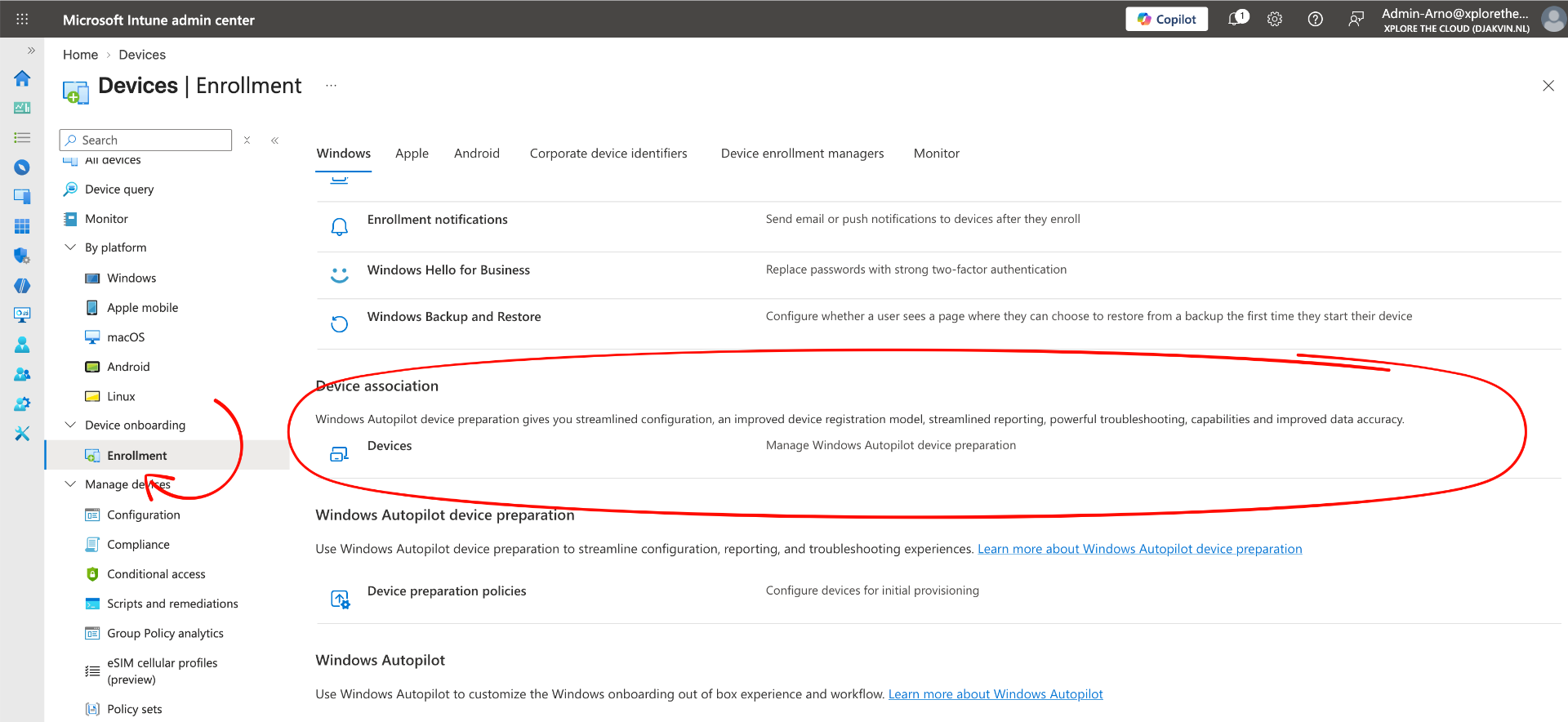
Task: Open Enrollment notifications option
Action: point(438,220)
